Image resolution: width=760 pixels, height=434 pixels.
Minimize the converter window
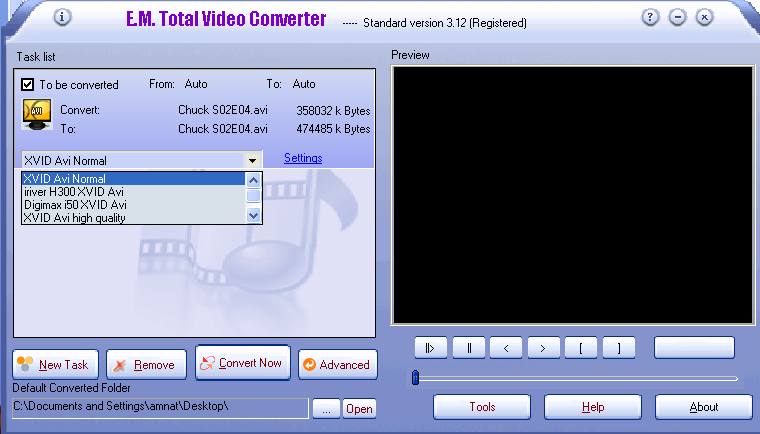(x=677, y=17)
